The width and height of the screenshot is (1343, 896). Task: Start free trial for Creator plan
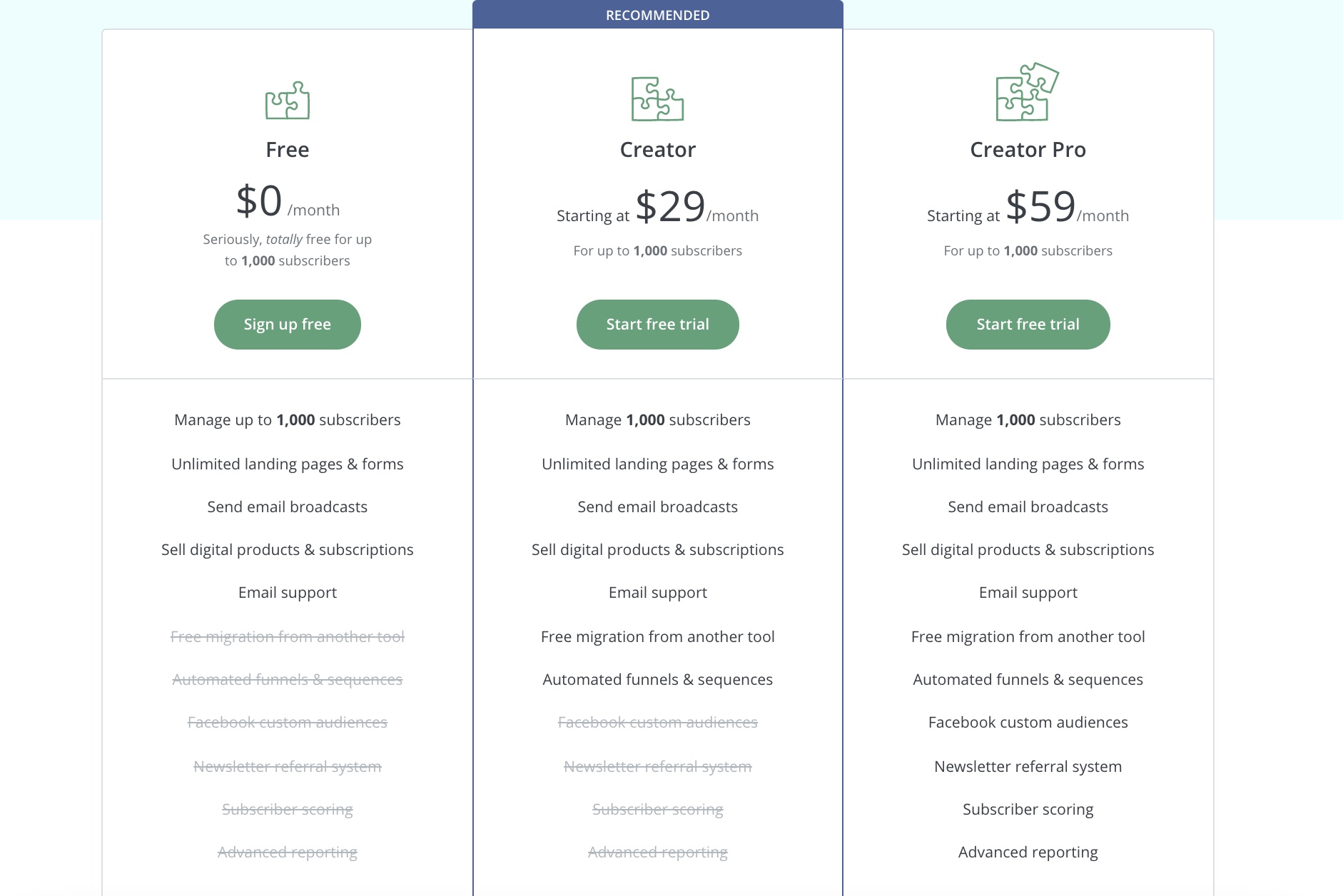pos(658,325)
